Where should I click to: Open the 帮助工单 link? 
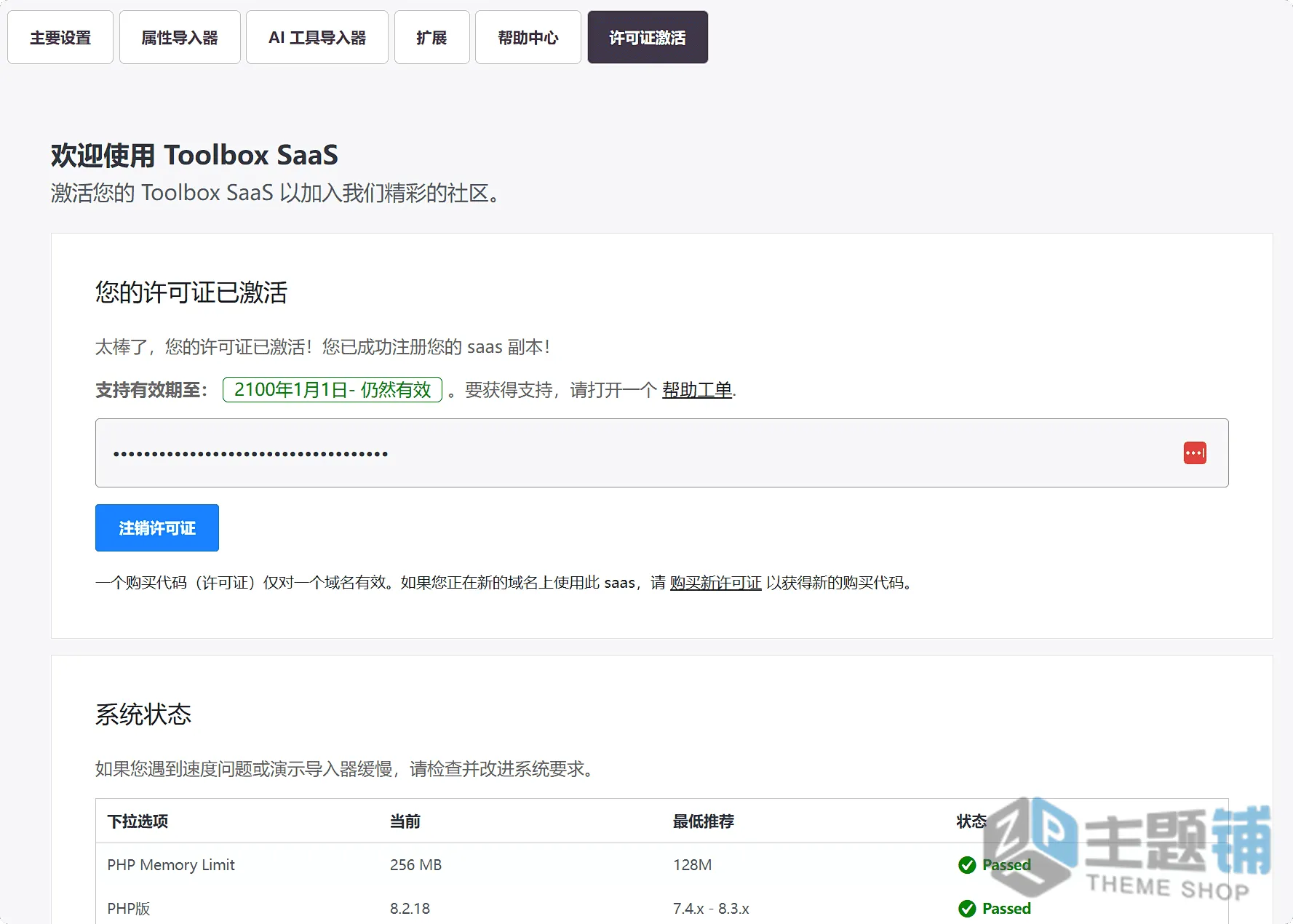(697, 390)
